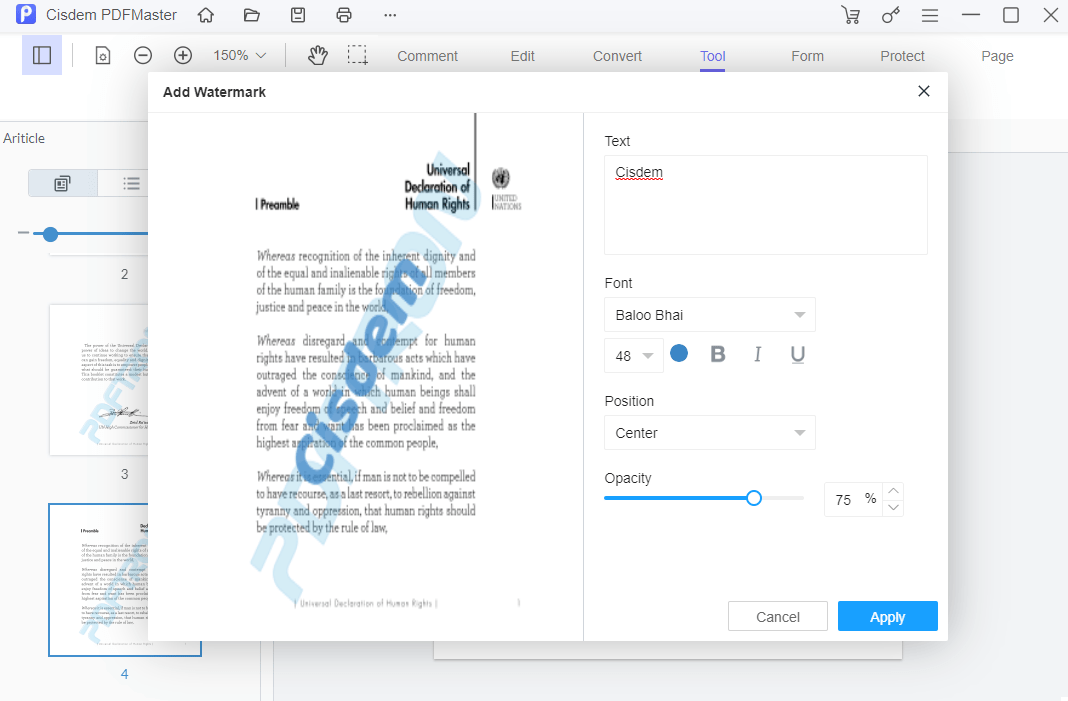This screenshot has width=1068, height=701.
Task: Close the Add Watermark dialog
Action: click(x=924, y=91)
